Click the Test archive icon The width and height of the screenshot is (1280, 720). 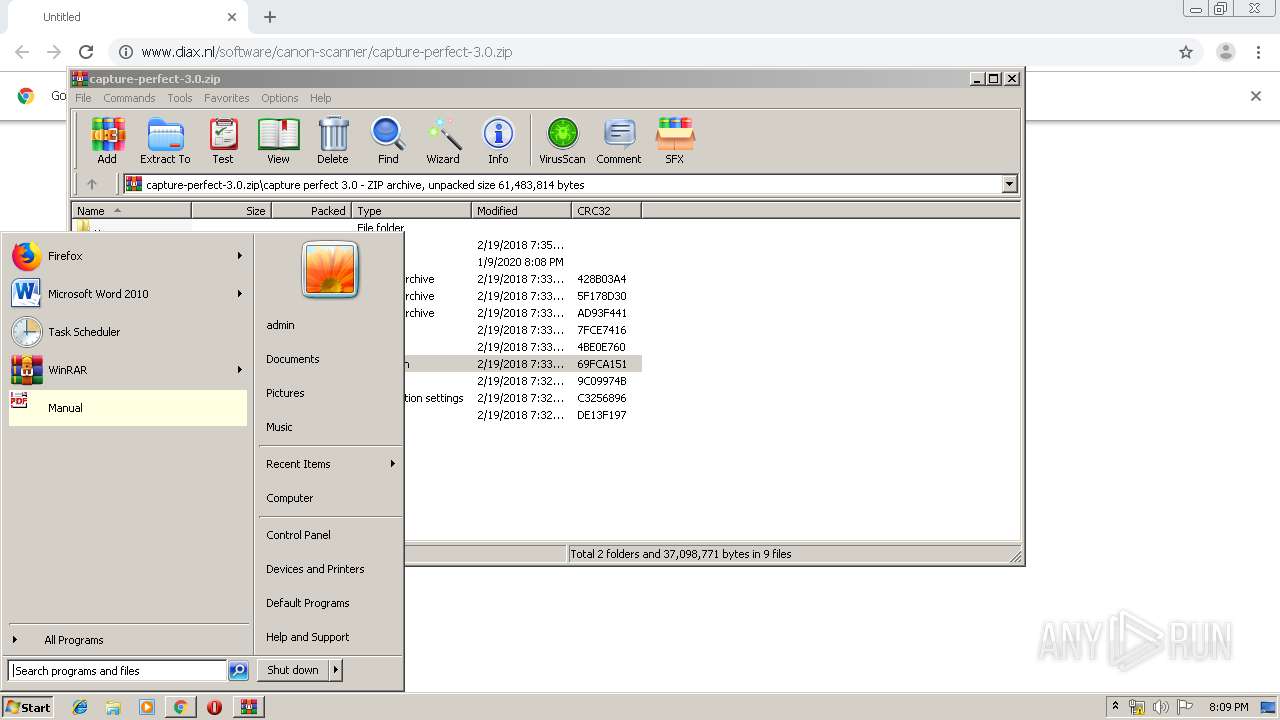[x=223, y=140]
